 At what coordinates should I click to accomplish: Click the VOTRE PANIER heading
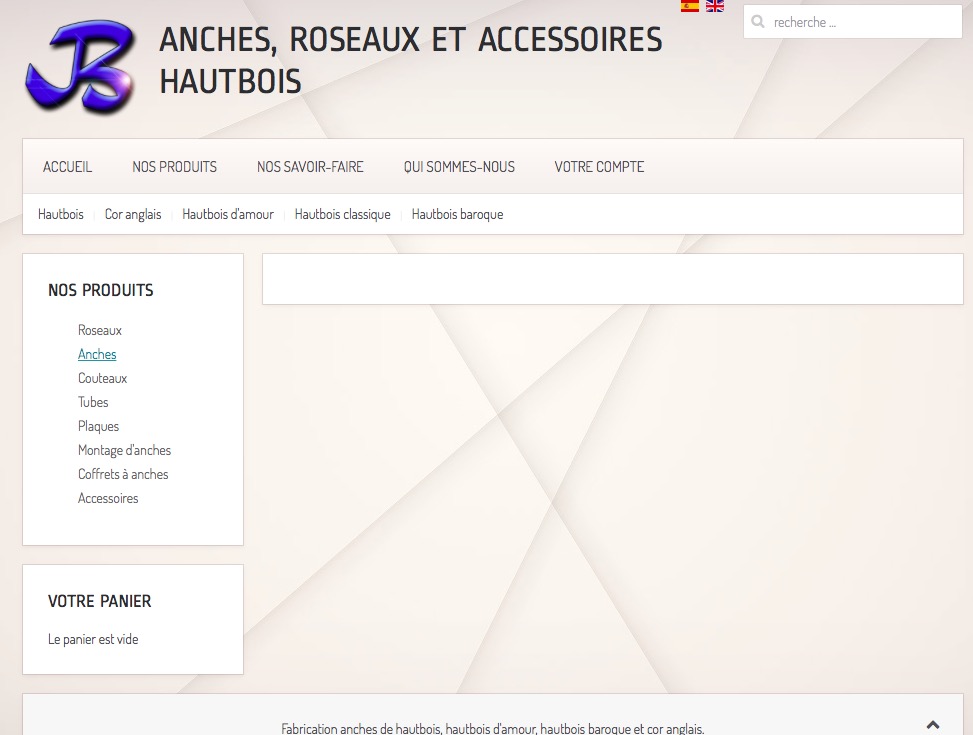pyautogui.click(x=99, y=601)
